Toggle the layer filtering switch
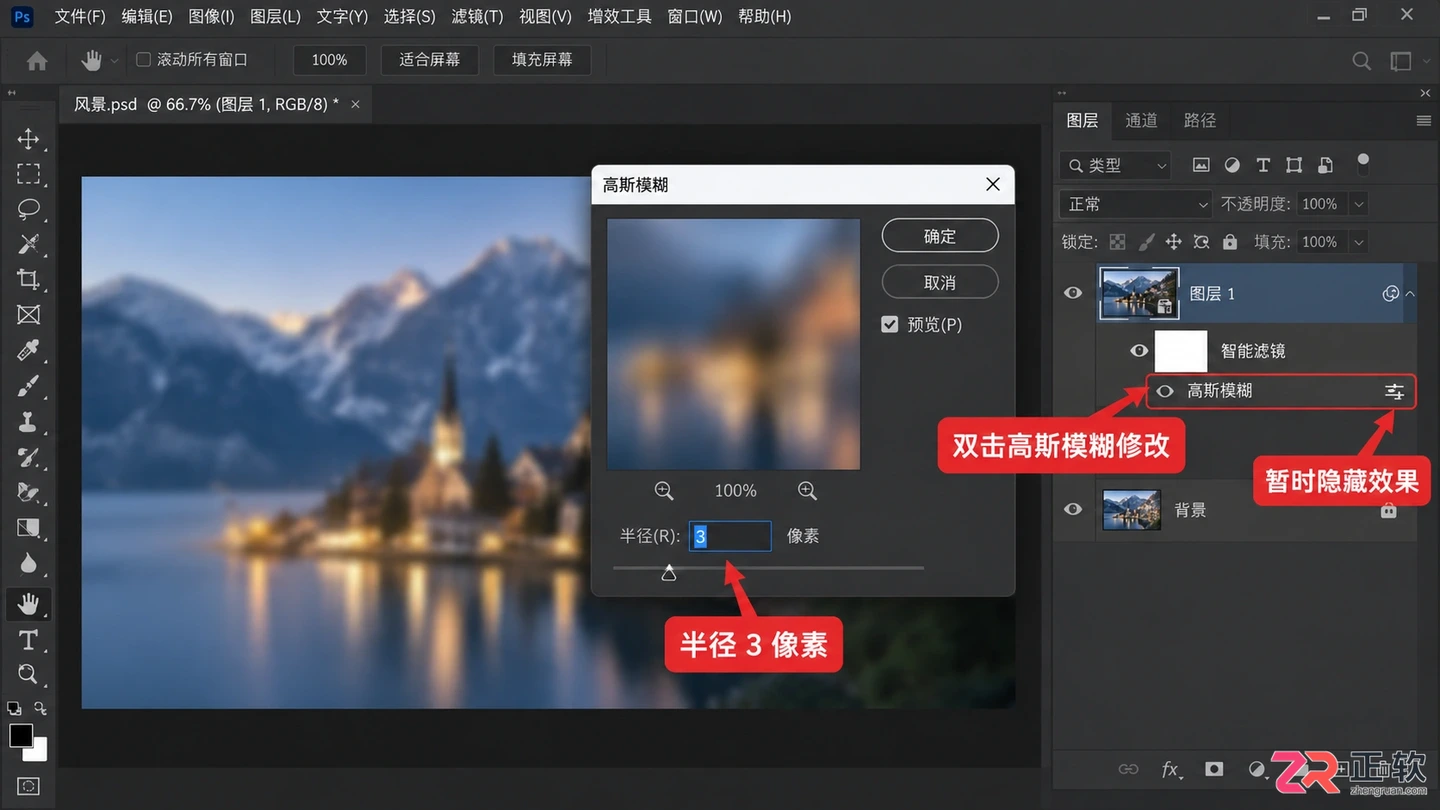 click(1362, 165)
